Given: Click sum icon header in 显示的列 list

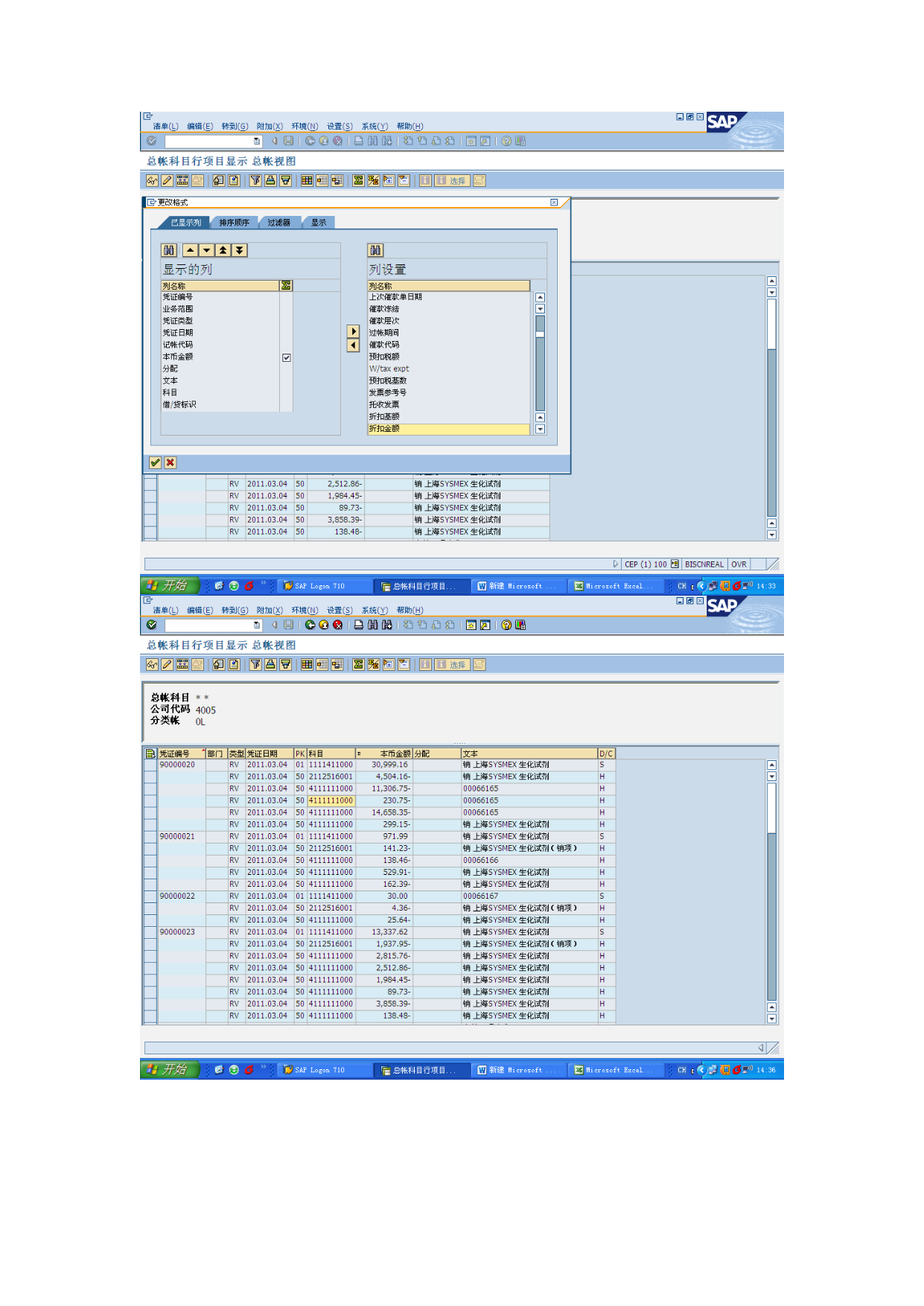Looking at the screenshot, I should pos(286,286).
